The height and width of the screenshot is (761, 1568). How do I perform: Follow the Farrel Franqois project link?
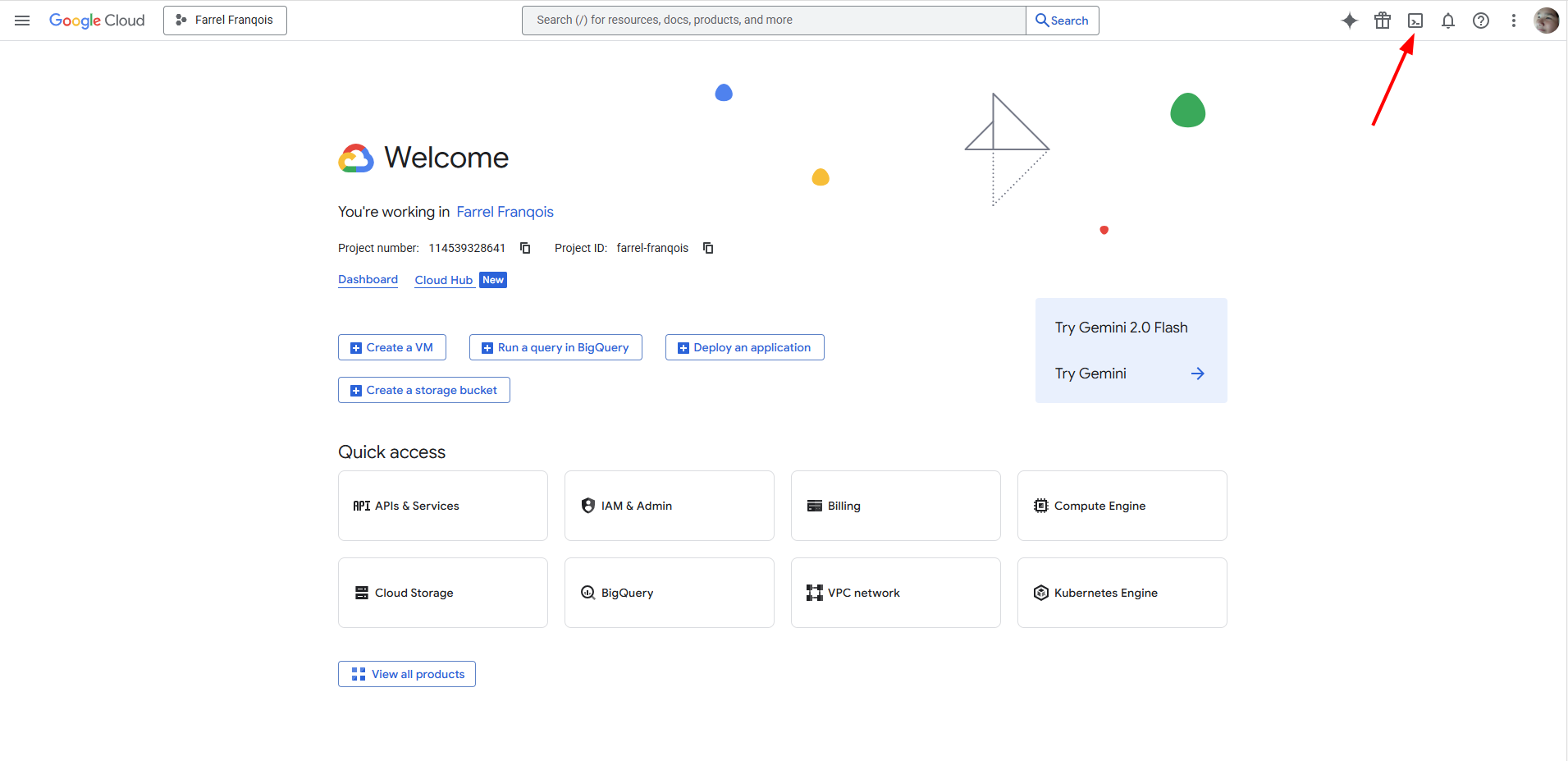point(505,212)
